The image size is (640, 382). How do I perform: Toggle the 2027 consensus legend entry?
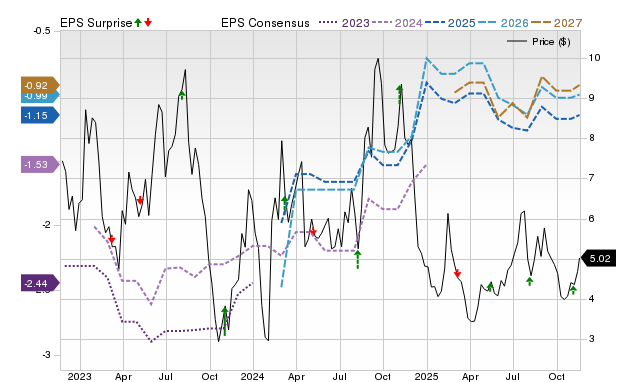[x=556, y=23]
